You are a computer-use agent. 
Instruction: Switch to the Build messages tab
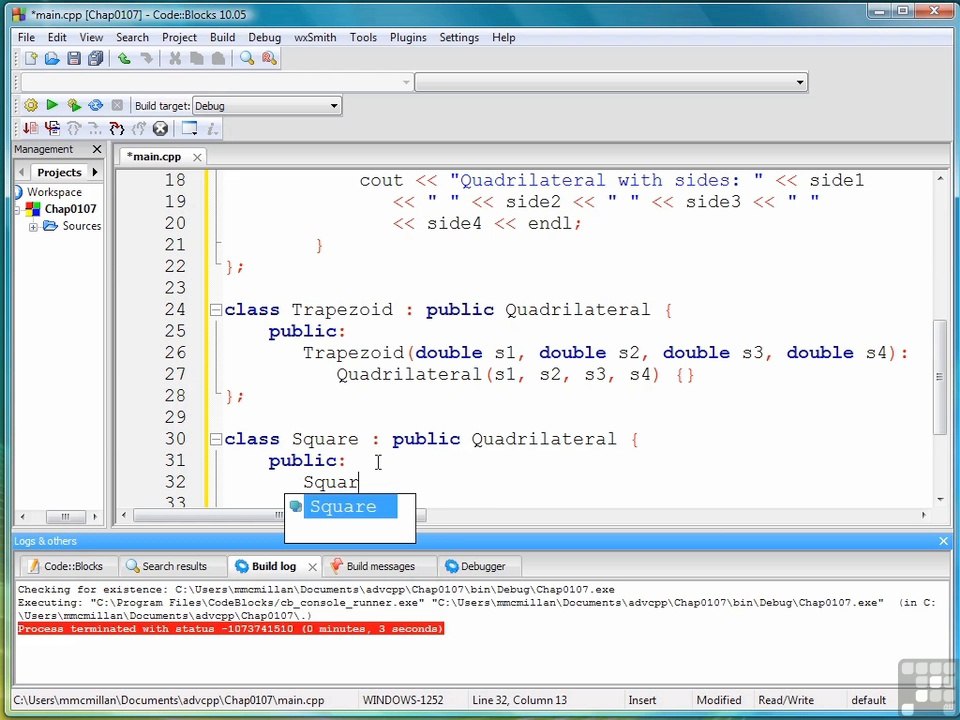click(x=380, y=566)
